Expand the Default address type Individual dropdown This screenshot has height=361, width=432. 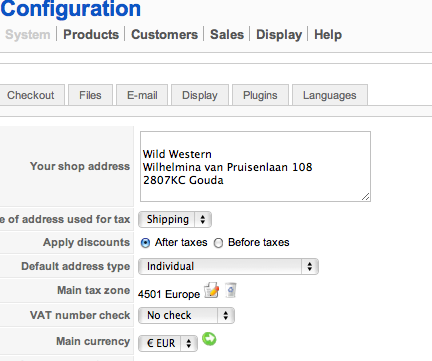click(x=228, y=267)
